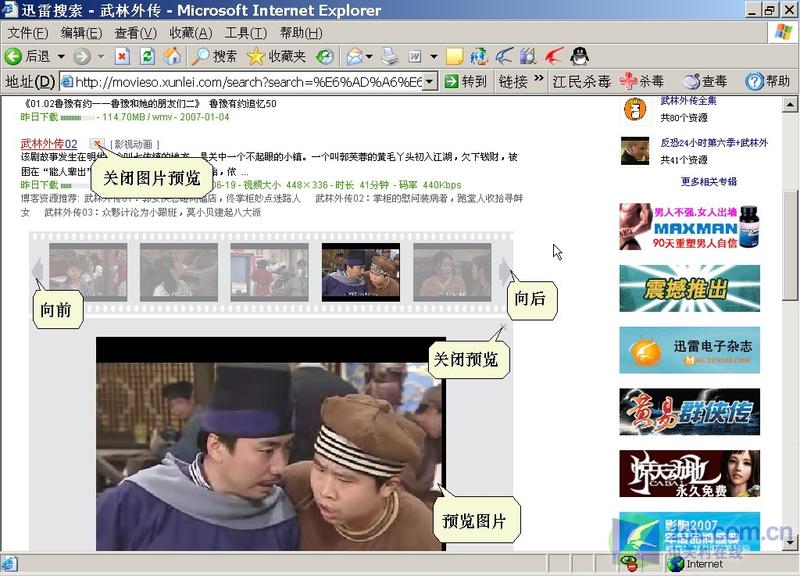Click scrollbar down arrow

(x=790, y=543)
